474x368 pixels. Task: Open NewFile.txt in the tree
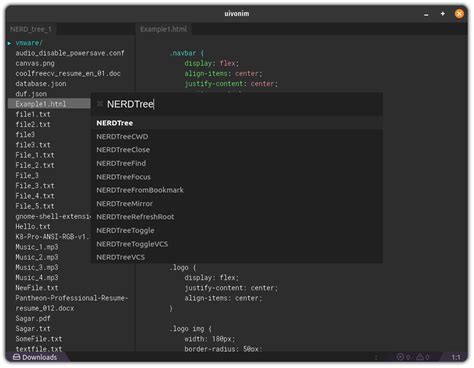37,288
